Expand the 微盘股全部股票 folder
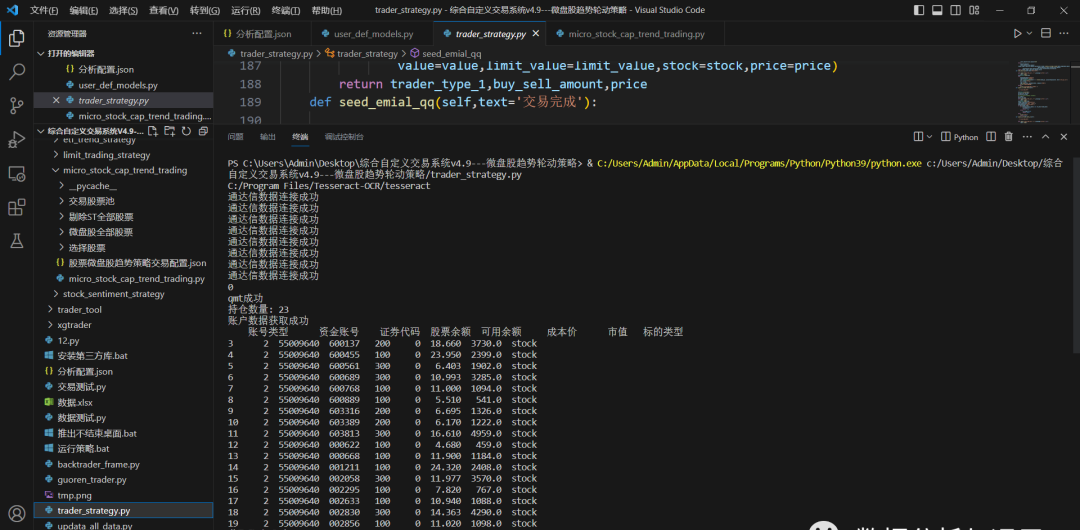 (x=62, y=232)
